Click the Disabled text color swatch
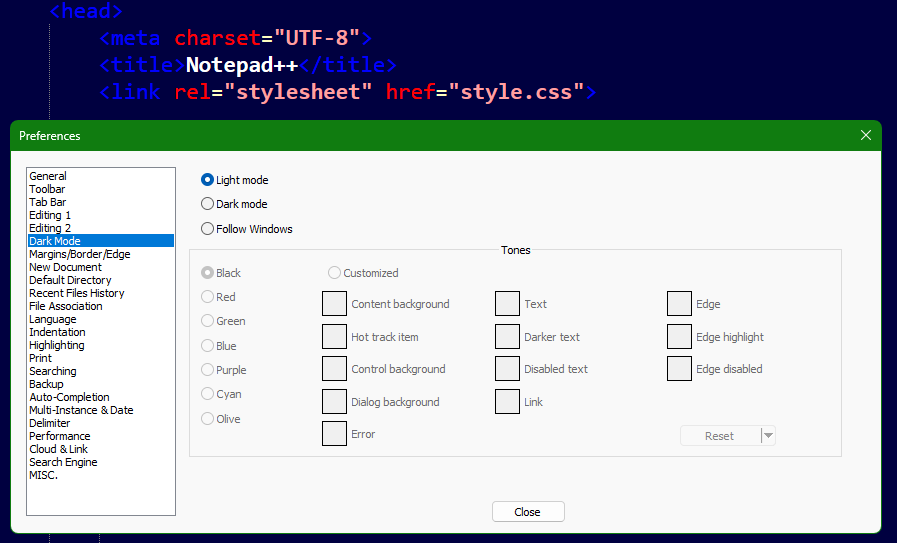Viewport: 897px width, 543px height. pyautogui.click(x=507, y=369)
